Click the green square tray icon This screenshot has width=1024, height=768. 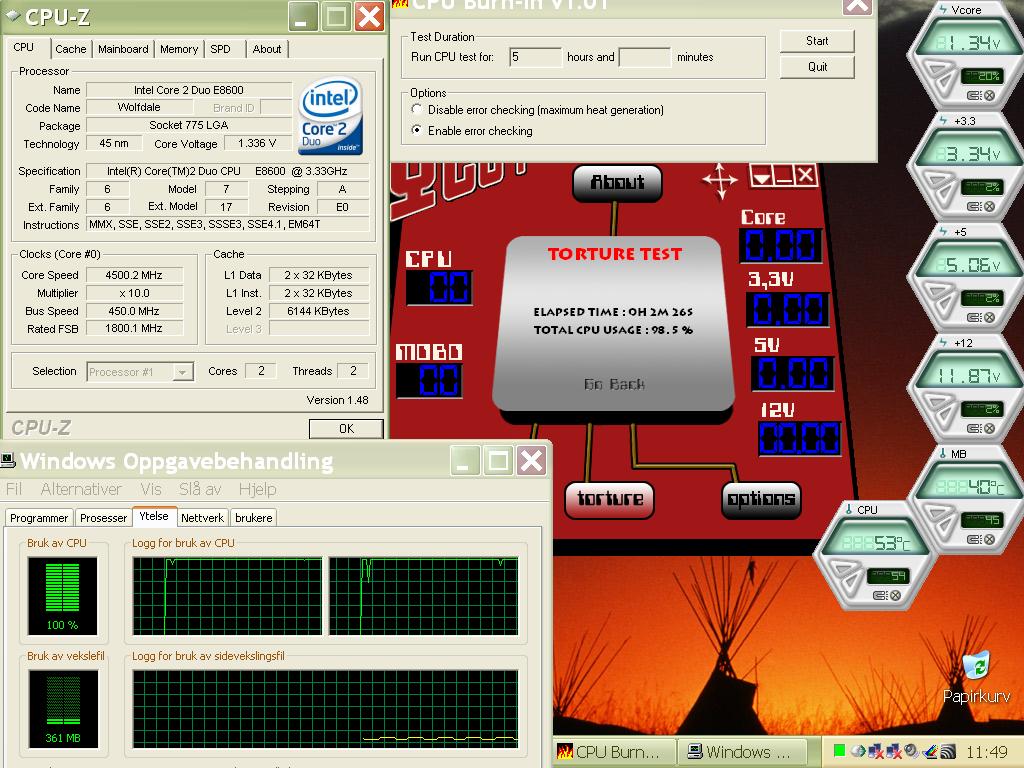839,751
